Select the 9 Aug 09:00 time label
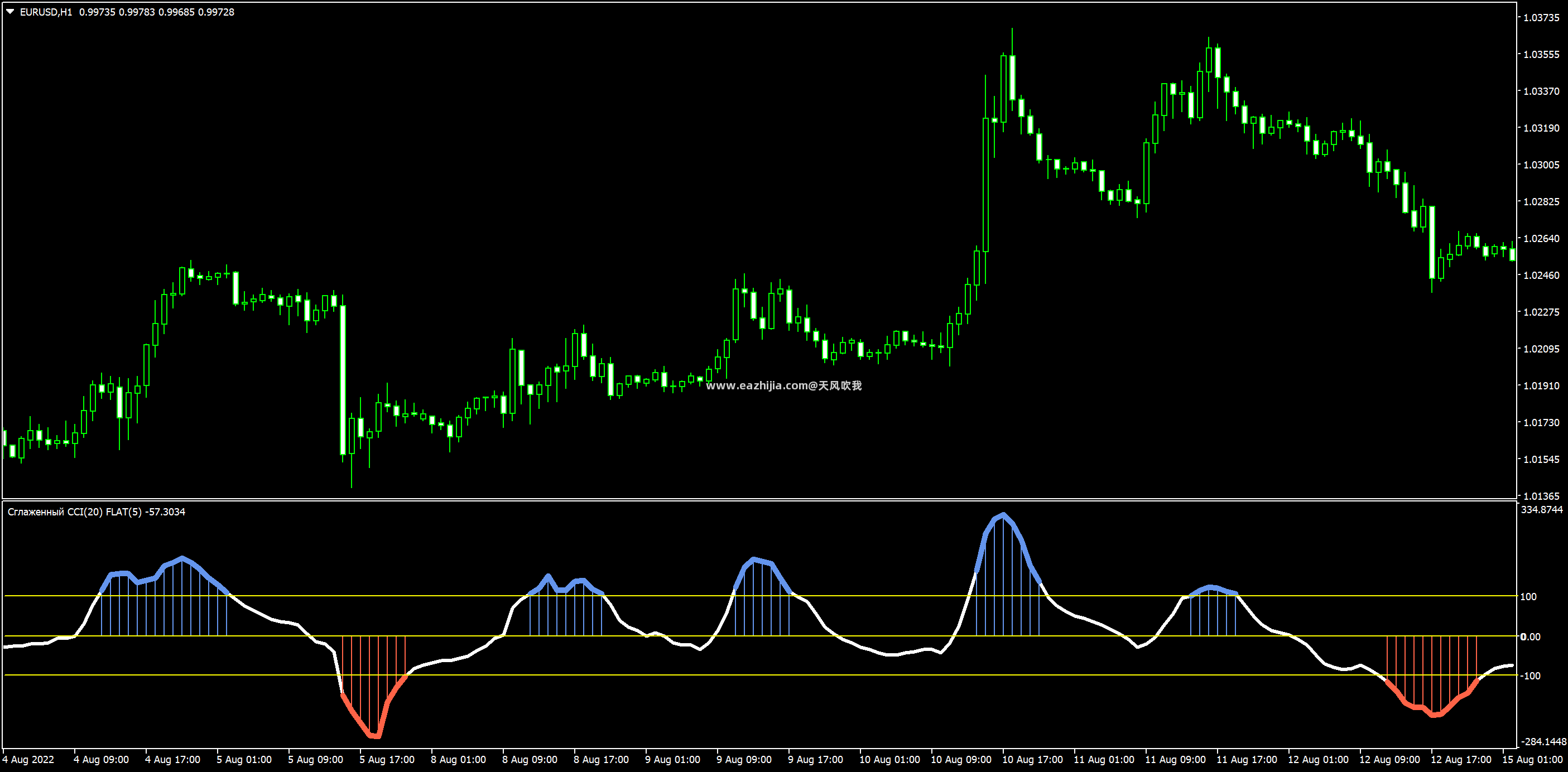Image resolution: width=1568 pixels, height=772 pixels. tap(744, 759)
